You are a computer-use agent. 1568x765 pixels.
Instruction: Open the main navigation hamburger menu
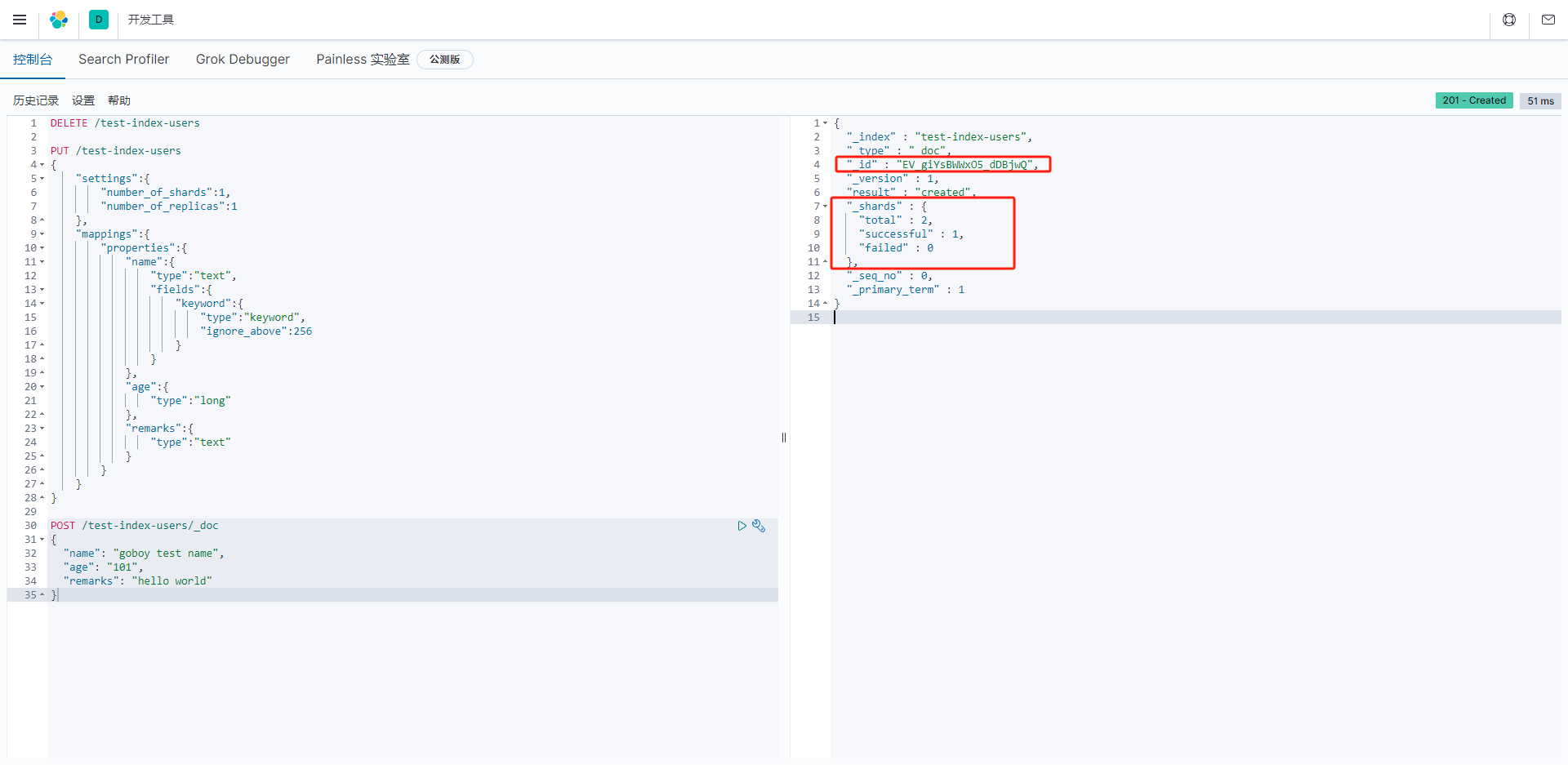(x=20, y=20)
